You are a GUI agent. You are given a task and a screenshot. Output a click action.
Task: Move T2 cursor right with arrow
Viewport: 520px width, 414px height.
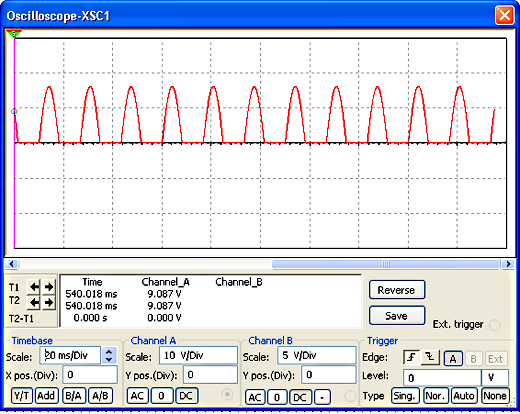[49, 302]
